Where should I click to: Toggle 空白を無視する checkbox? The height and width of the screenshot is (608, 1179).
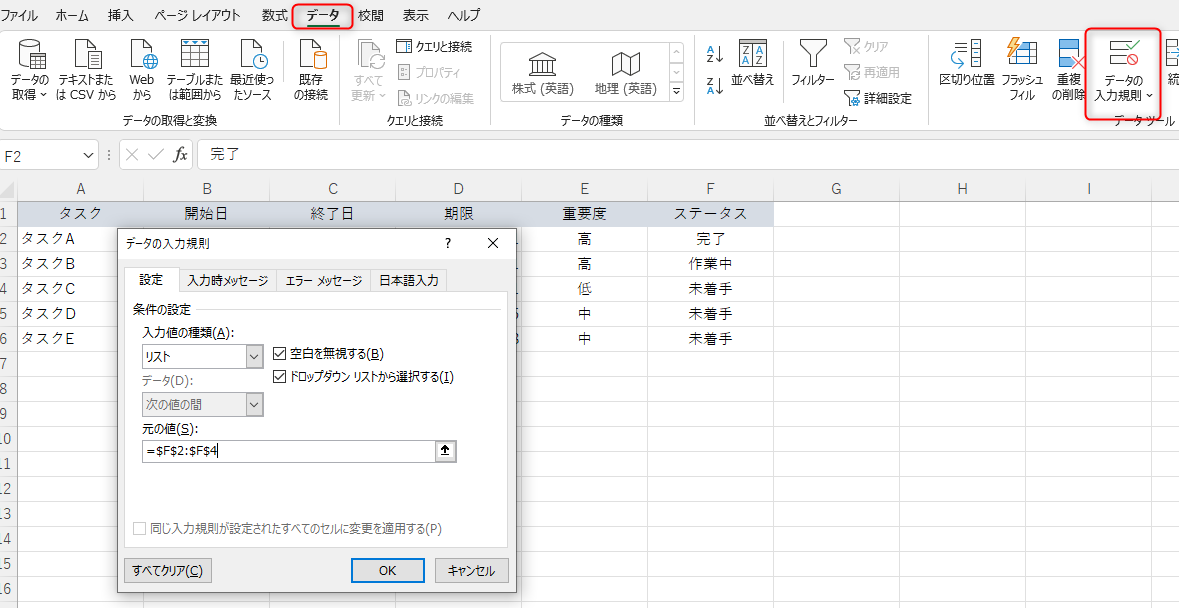point(280,353)
